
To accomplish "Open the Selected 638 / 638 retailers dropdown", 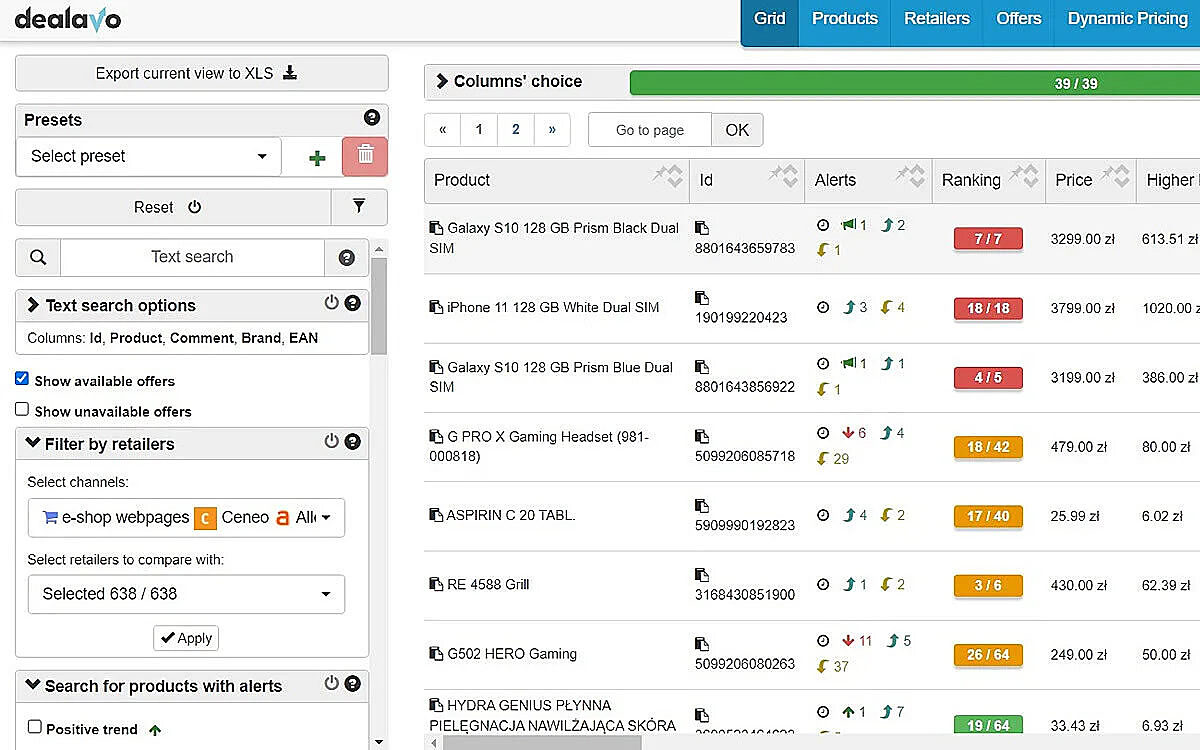I will pyautogui.click(x=186, y=594).
